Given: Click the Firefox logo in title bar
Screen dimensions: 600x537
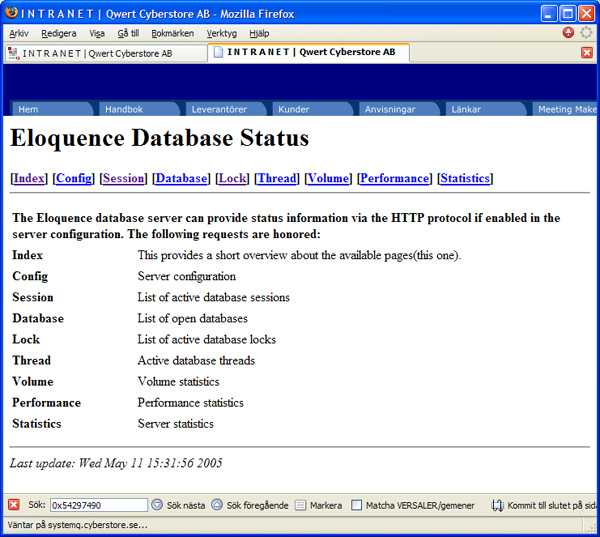Looking at the screenshot, I should (11, 13).
